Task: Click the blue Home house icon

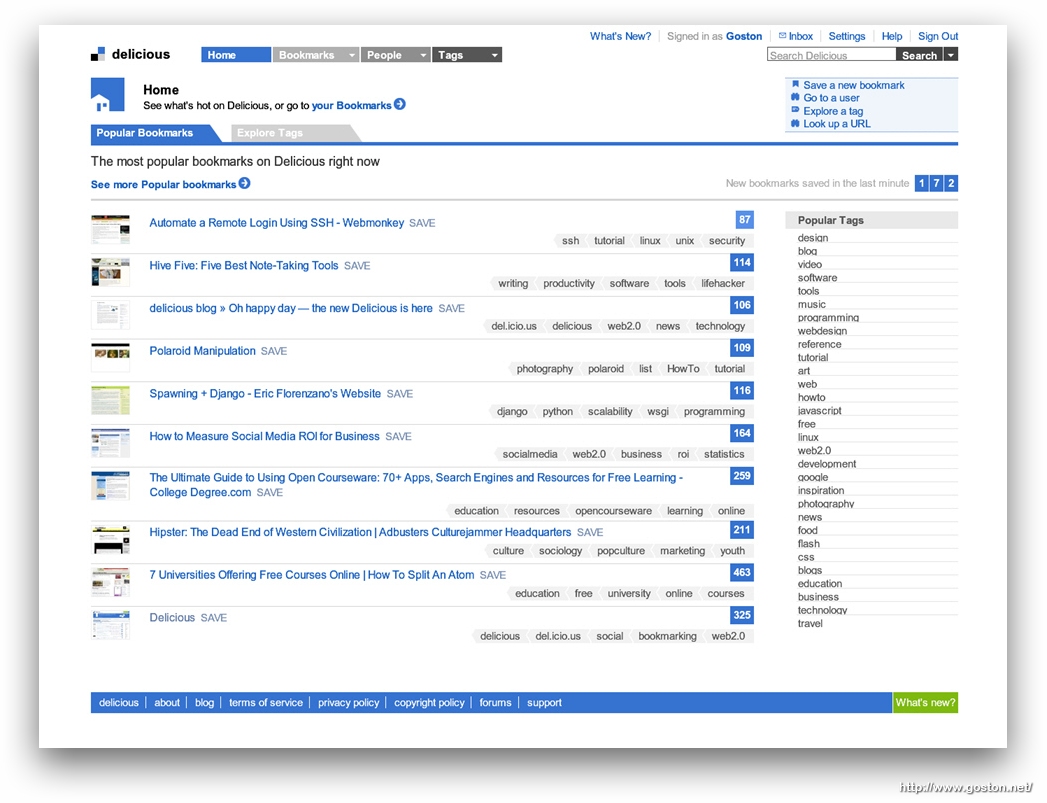Action: pos(107,96)
